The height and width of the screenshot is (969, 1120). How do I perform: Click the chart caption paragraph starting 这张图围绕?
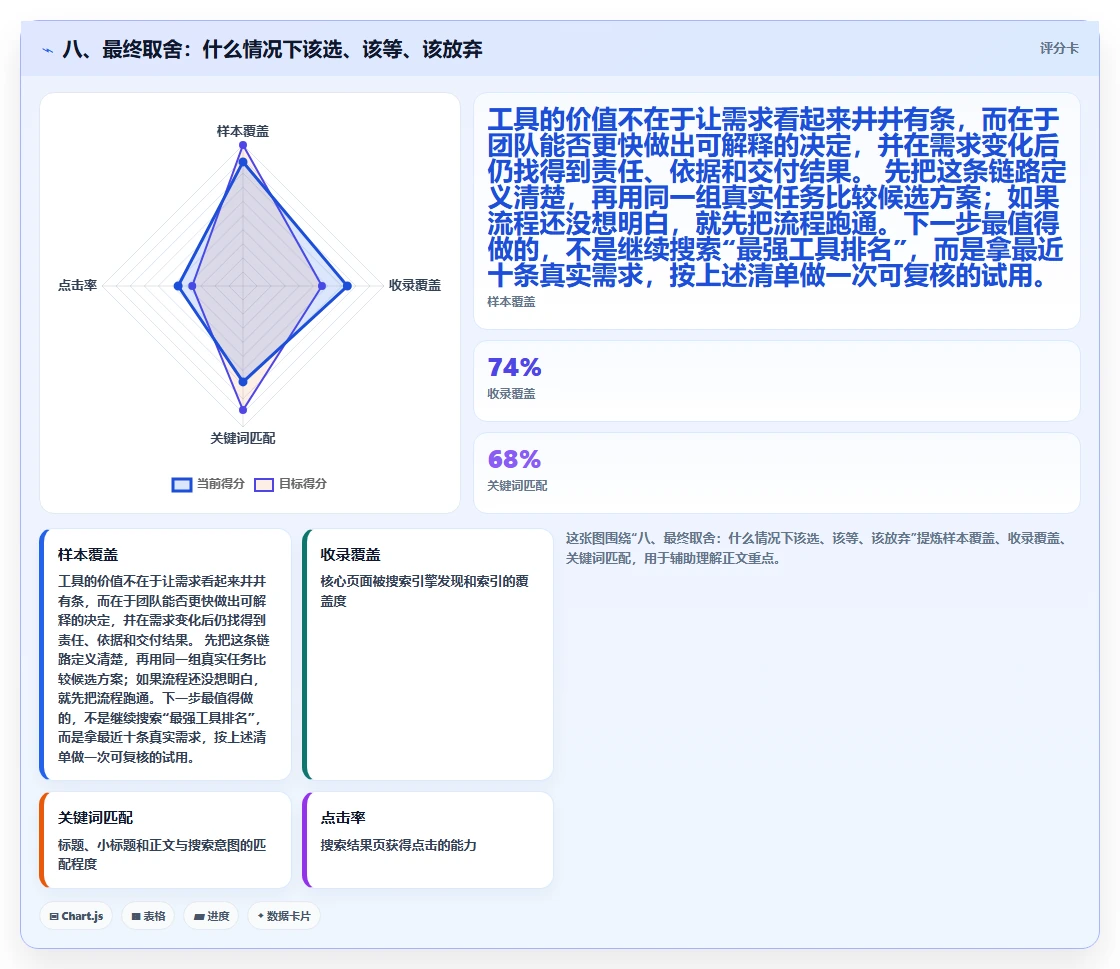(x=818, y=548)
